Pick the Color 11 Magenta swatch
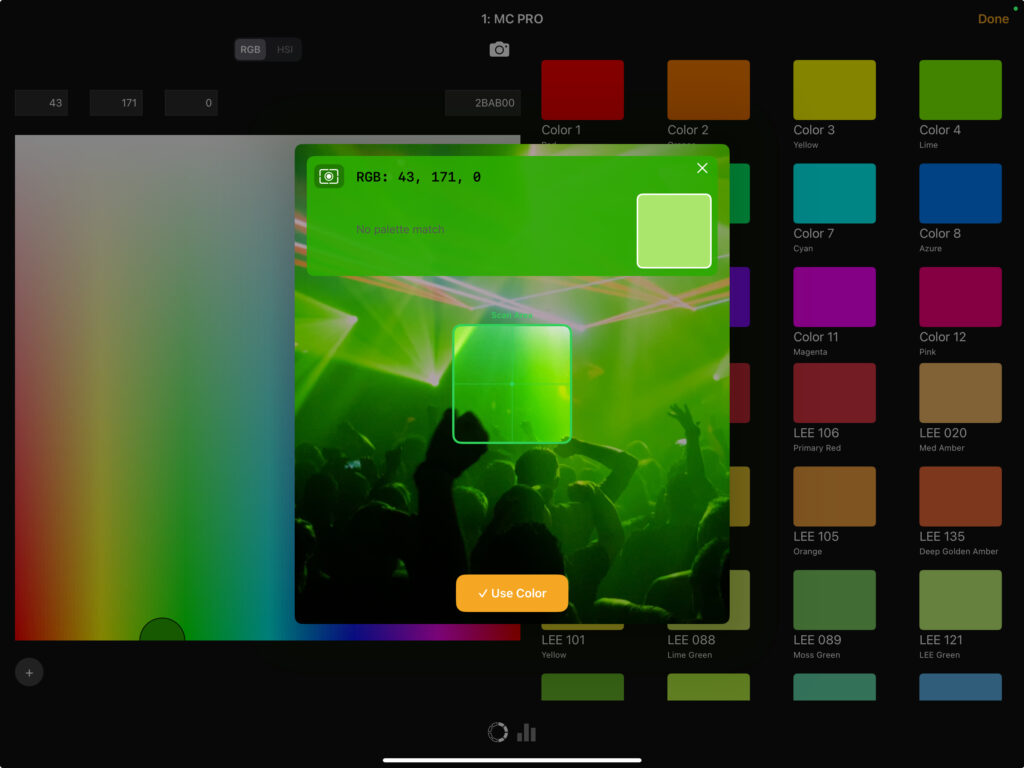 pos(834,297)
